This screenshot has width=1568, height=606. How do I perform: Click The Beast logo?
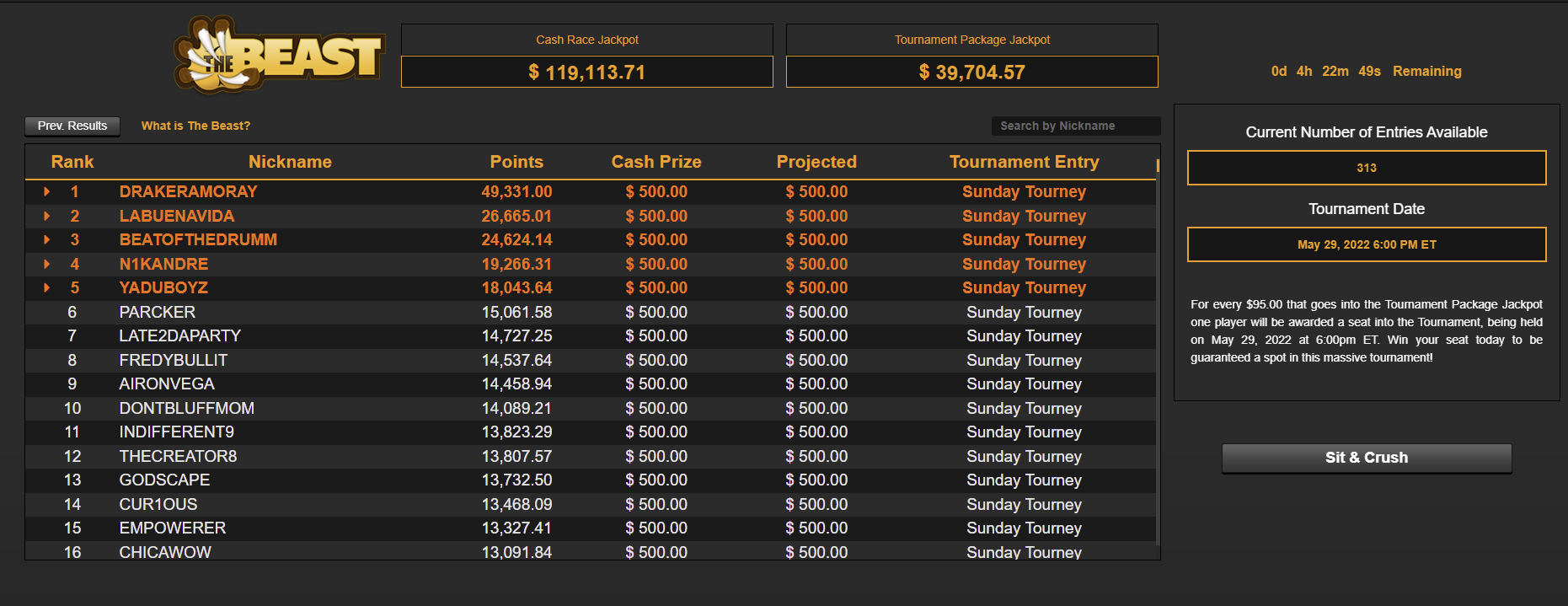279,55
